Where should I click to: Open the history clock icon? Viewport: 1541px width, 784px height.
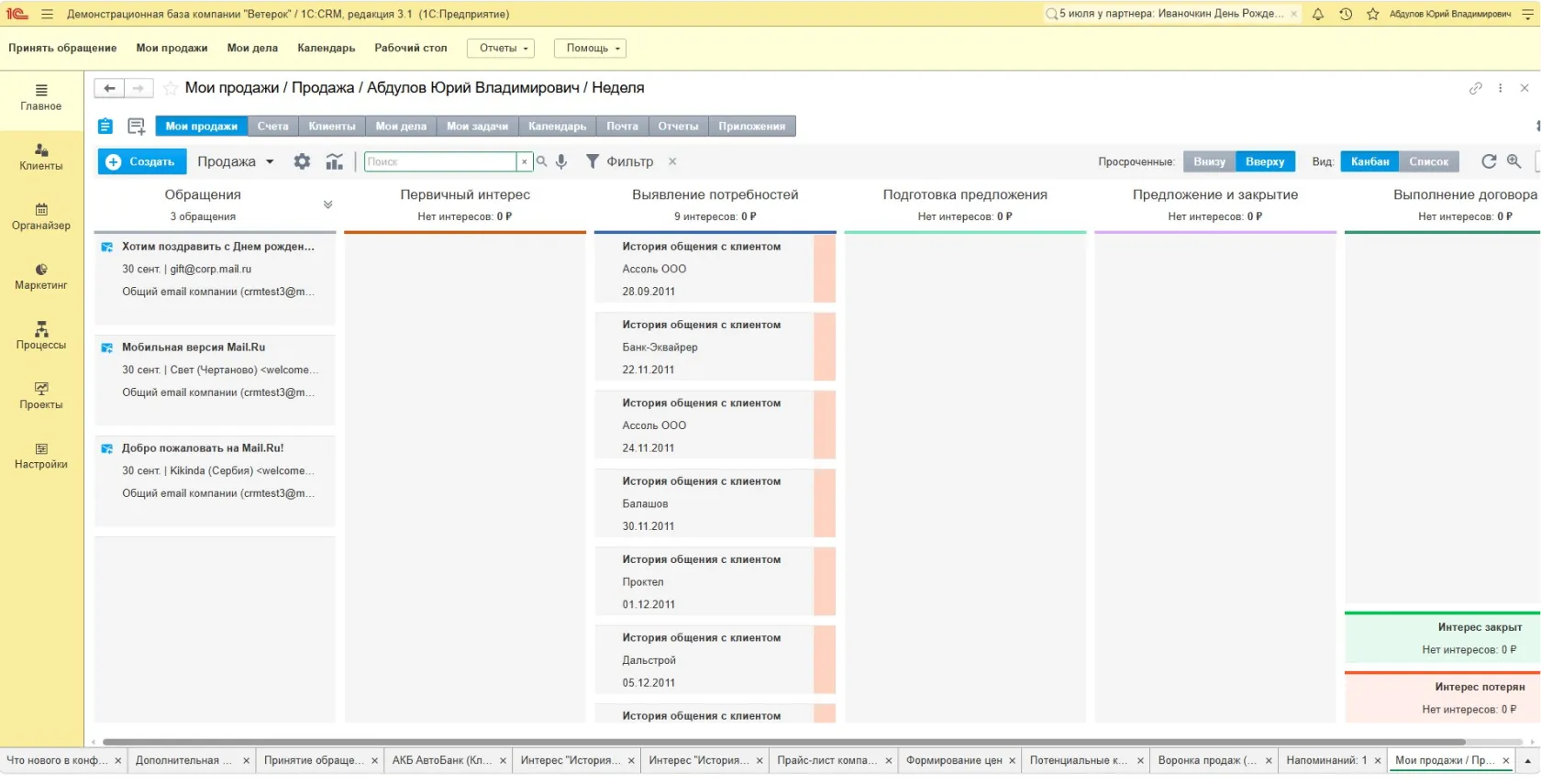click(1346, 14)
